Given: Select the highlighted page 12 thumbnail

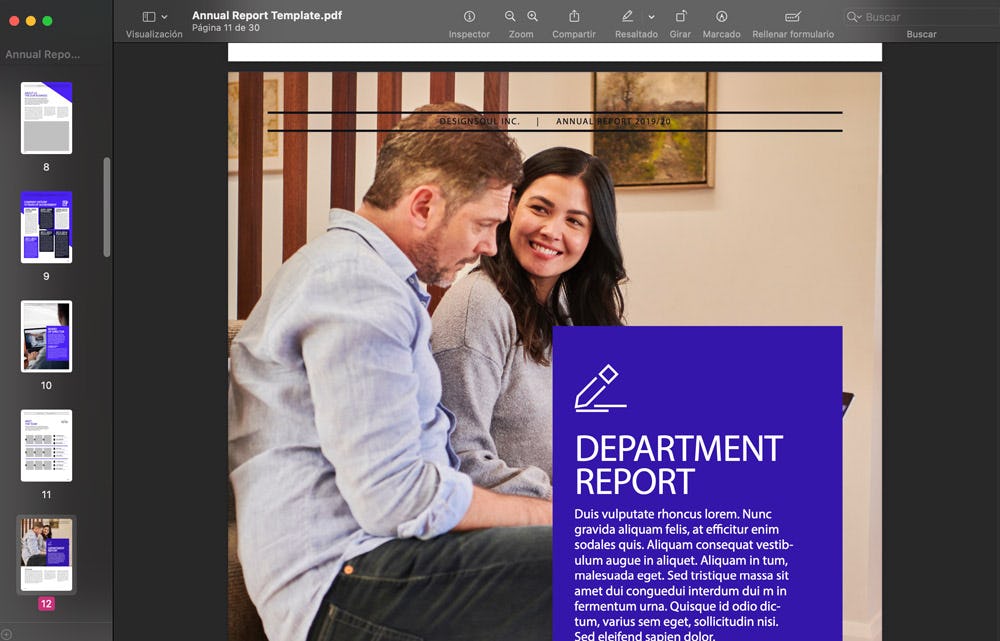Looking at the screenshot, I should click(x=46, y=554).
